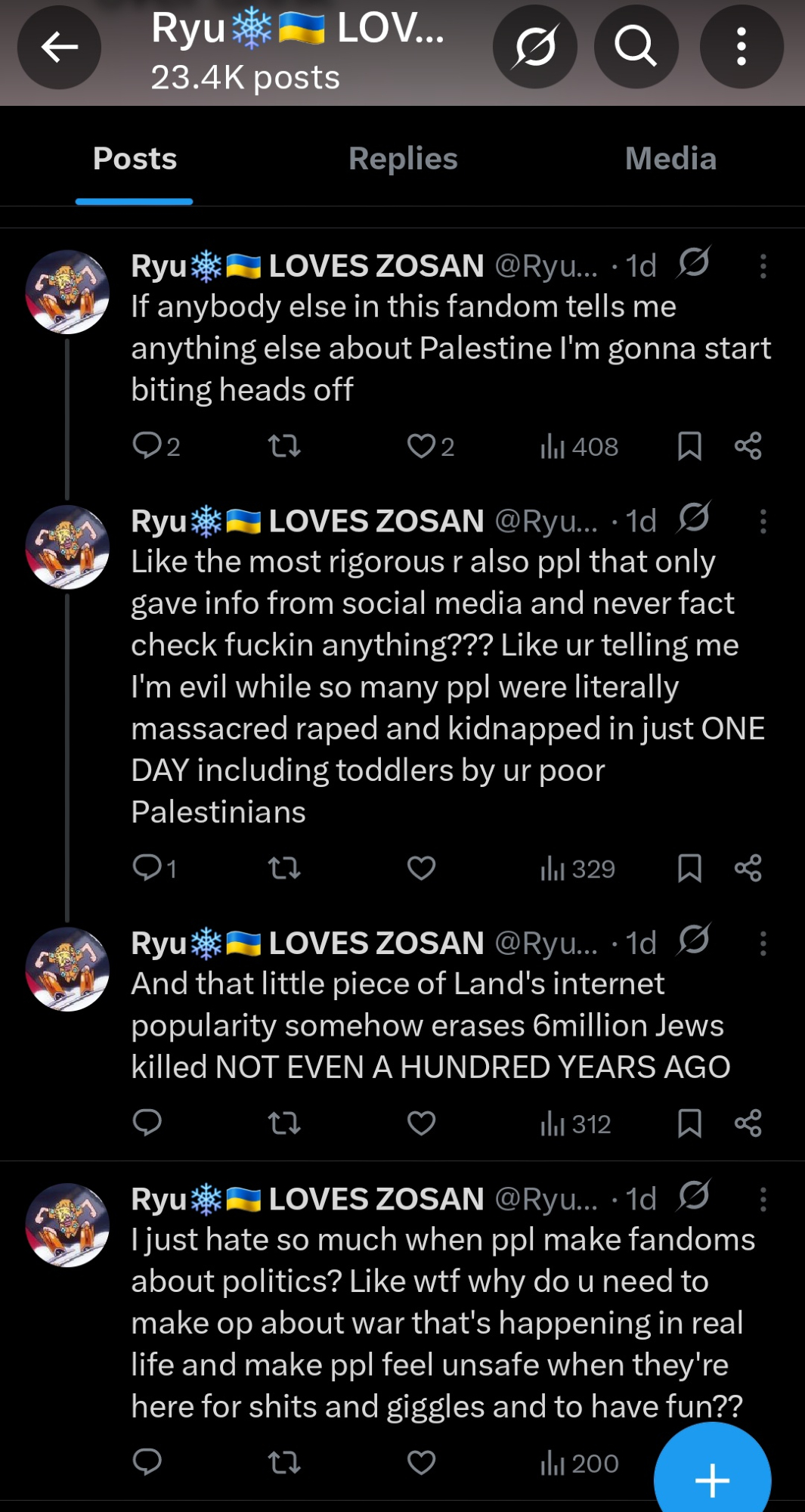
Task: Tap the back arrow in header
Action: [x=59, y=47]
